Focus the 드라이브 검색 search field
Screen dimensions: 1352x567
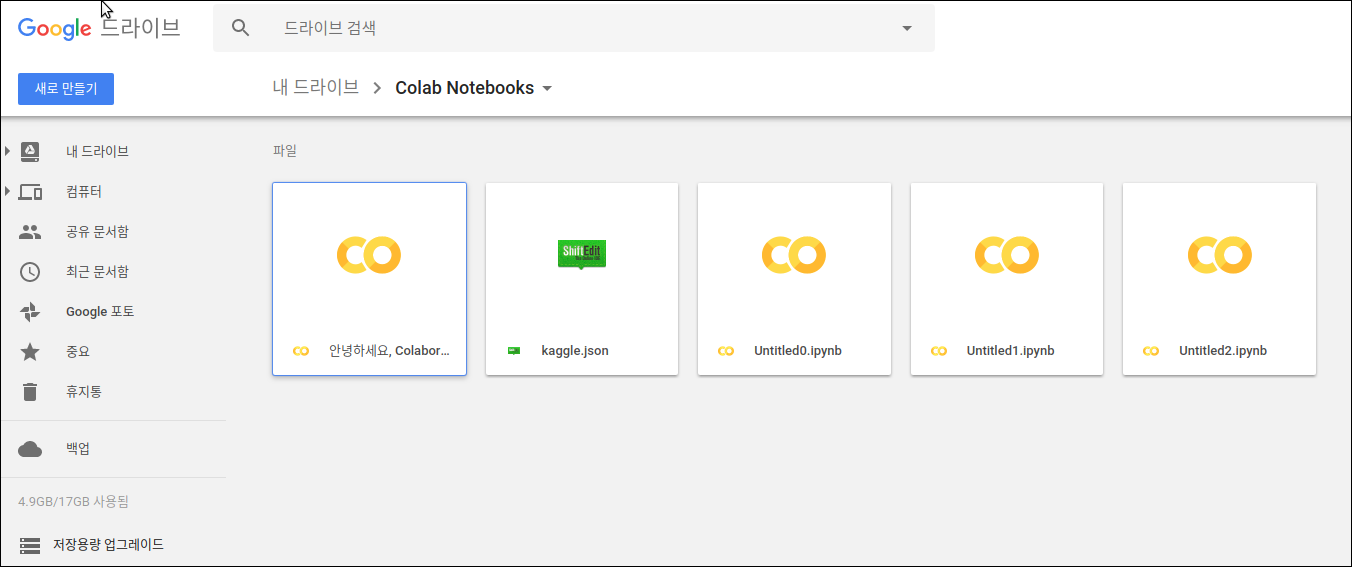574,28
